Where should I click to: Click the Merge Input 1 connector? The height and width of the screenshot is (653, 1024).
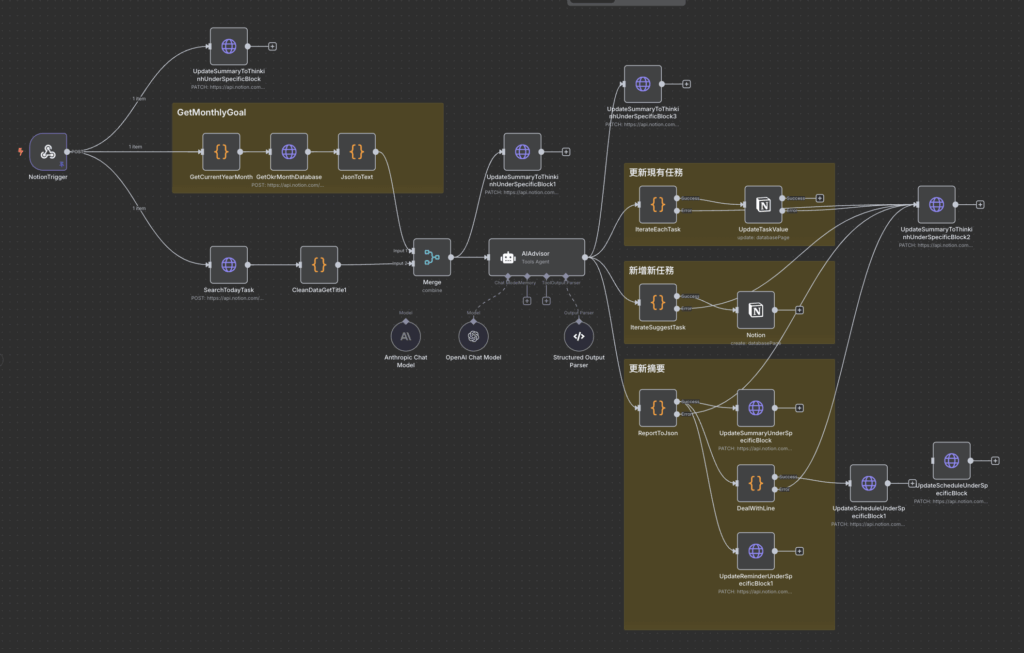(412, 251)
